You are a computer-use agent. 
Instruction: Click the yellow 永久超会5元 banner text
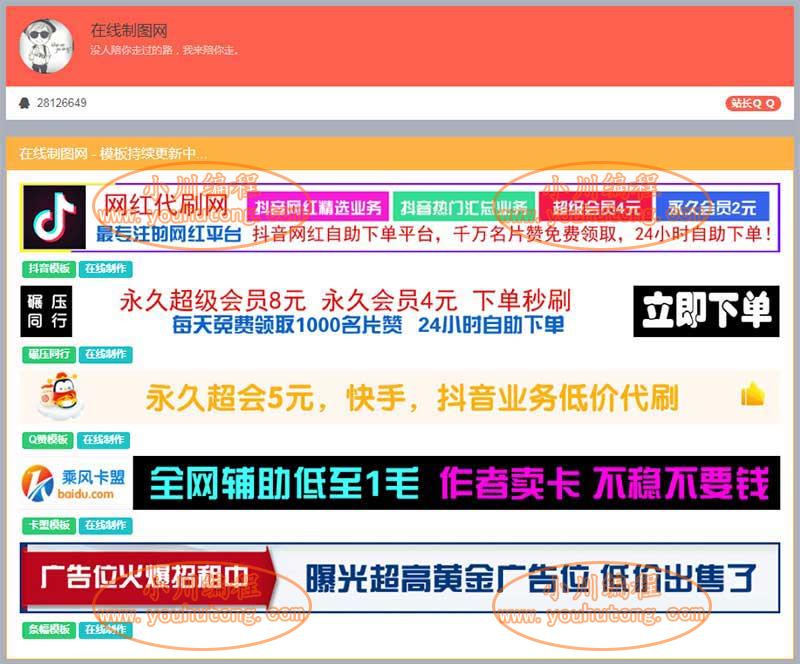(x=412, y=398)
